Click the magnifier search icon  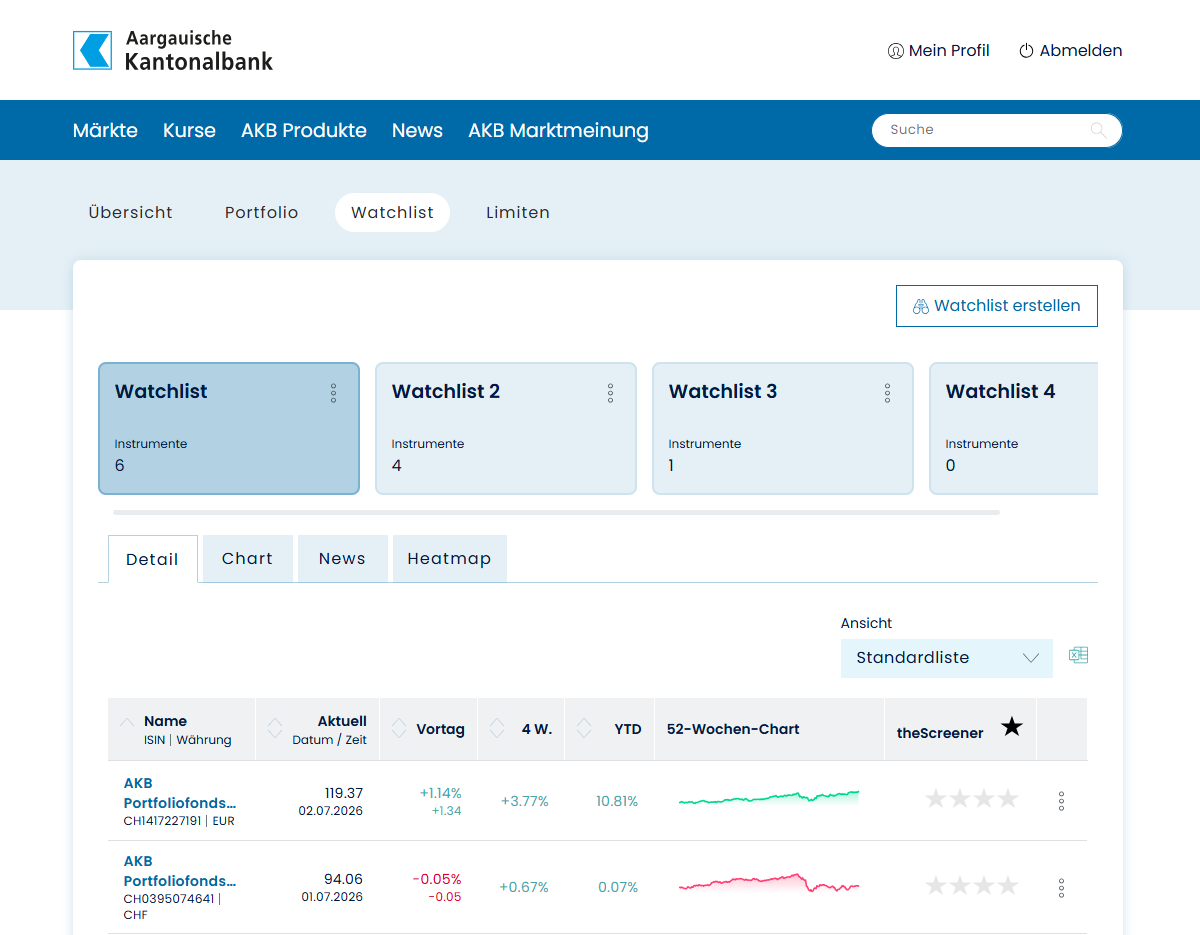point(1098,130)
